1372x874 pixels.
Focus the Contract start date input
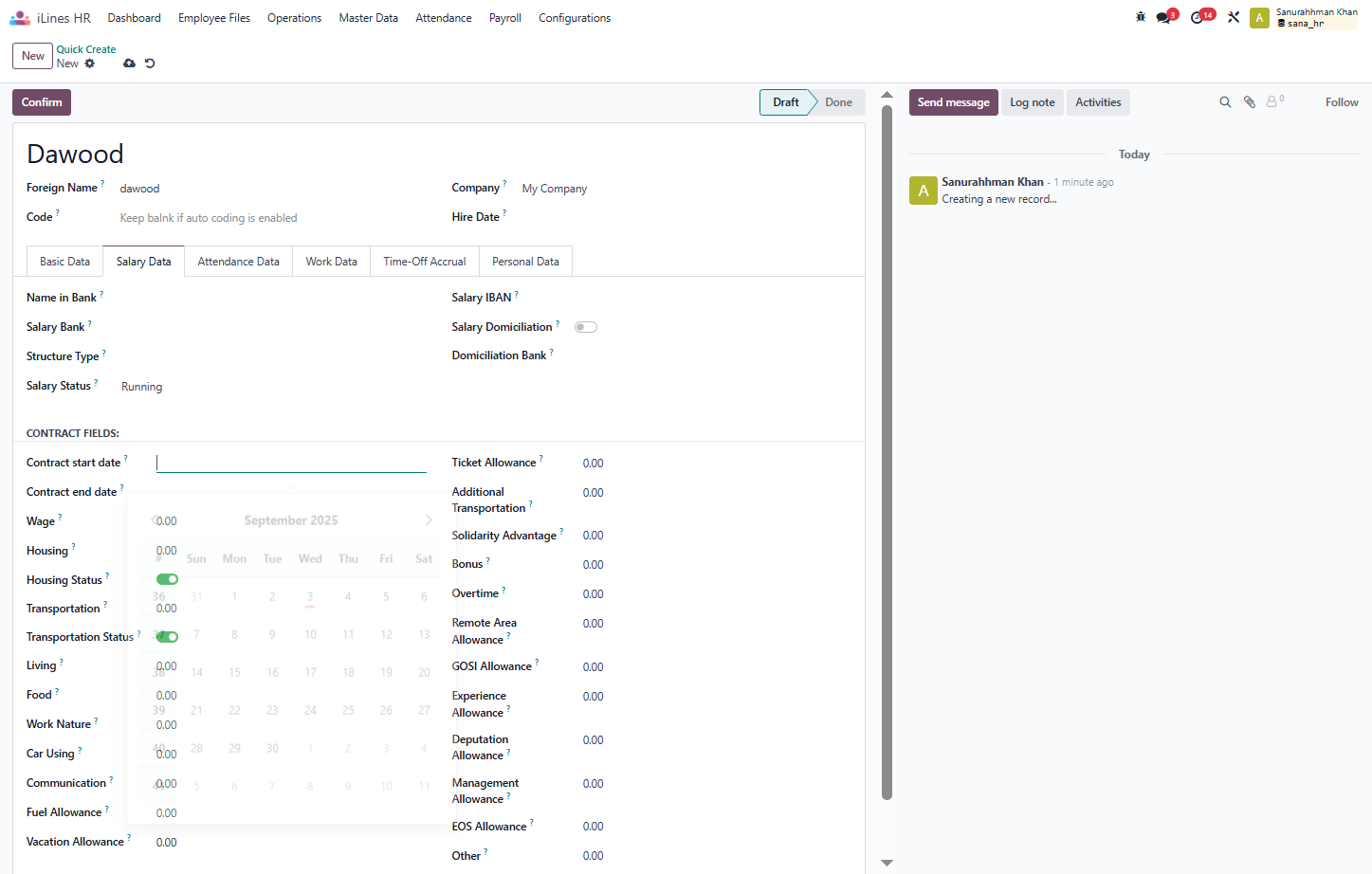pyautogui.click(x=291, y=463)
